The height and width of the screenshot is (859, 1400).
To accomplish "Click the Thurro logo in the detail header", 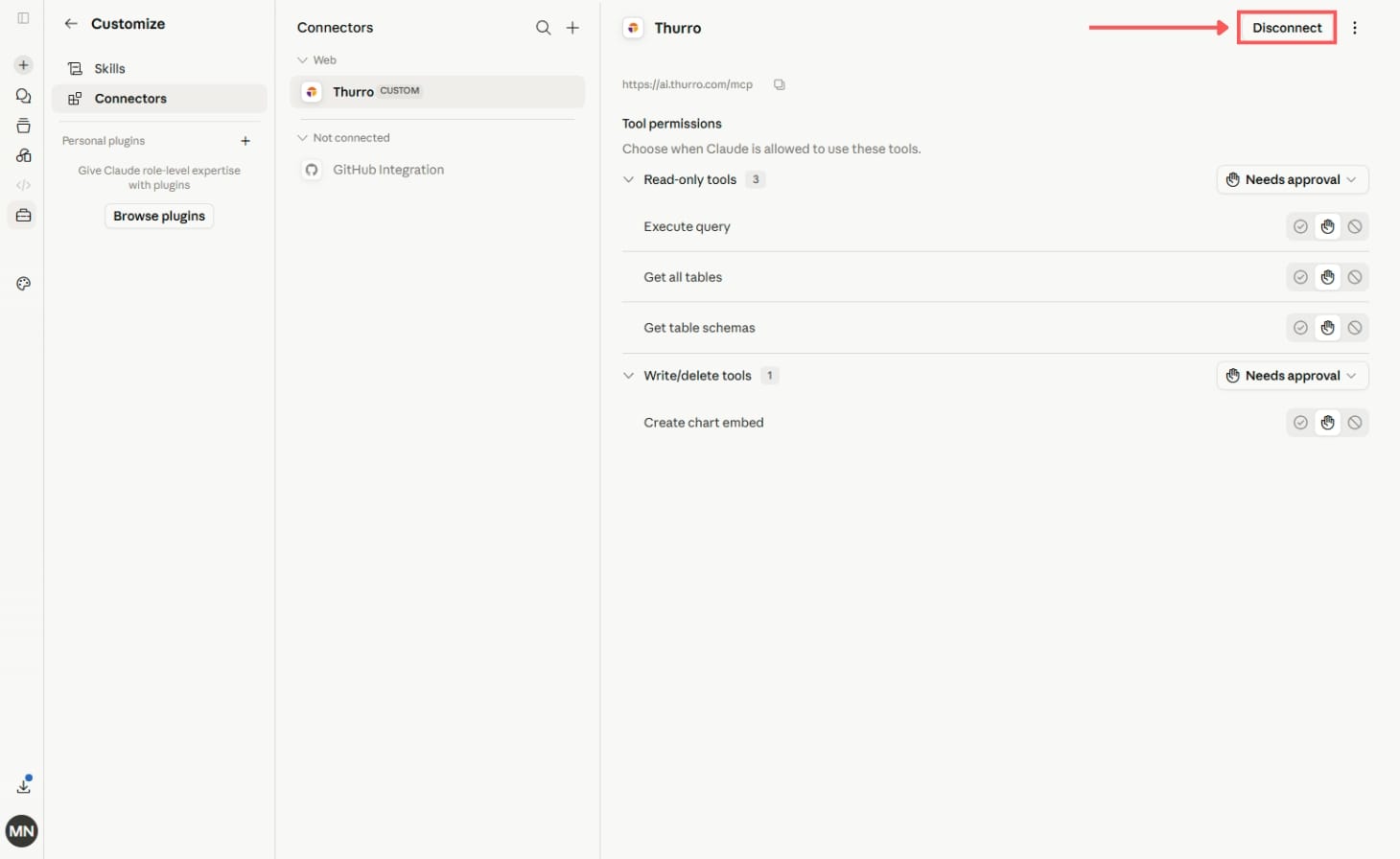I will tap(633, 28).
